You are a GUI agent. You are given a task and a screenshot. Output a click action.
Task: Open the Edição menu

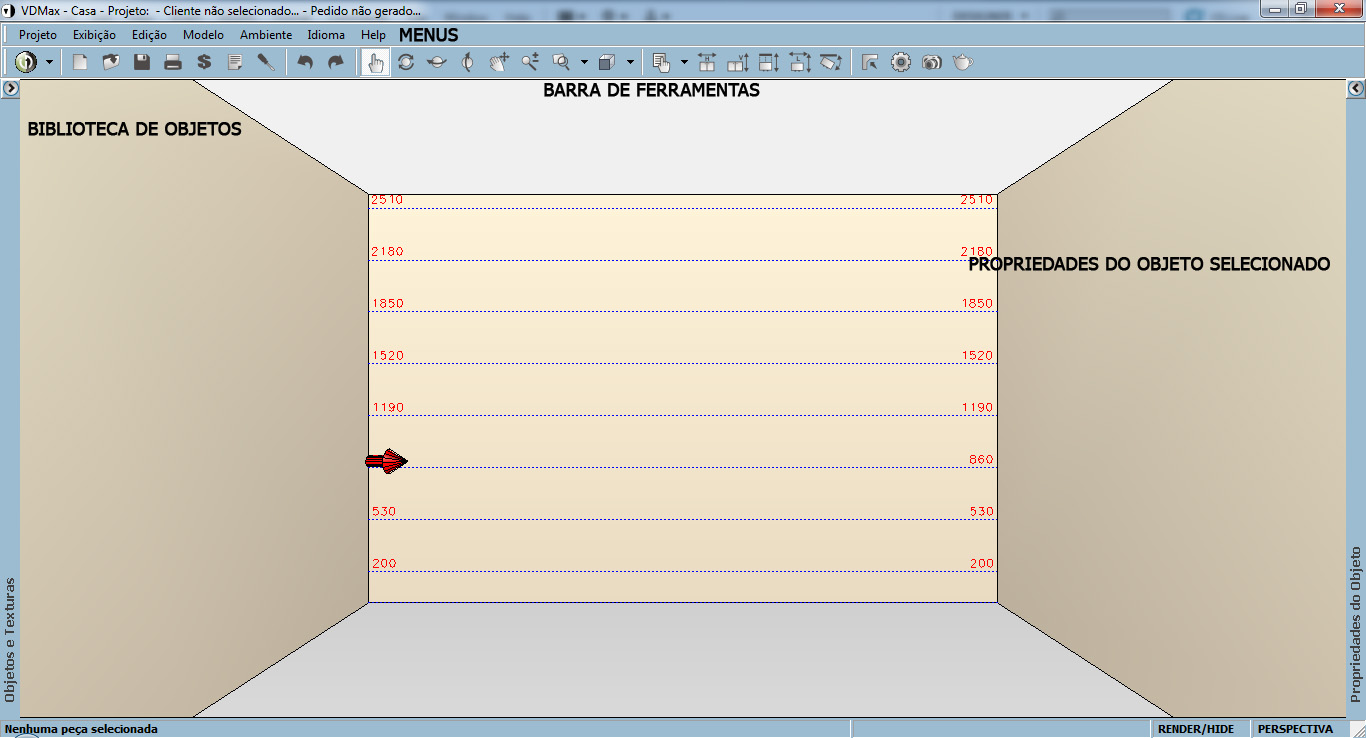click(x=150, y=34)
